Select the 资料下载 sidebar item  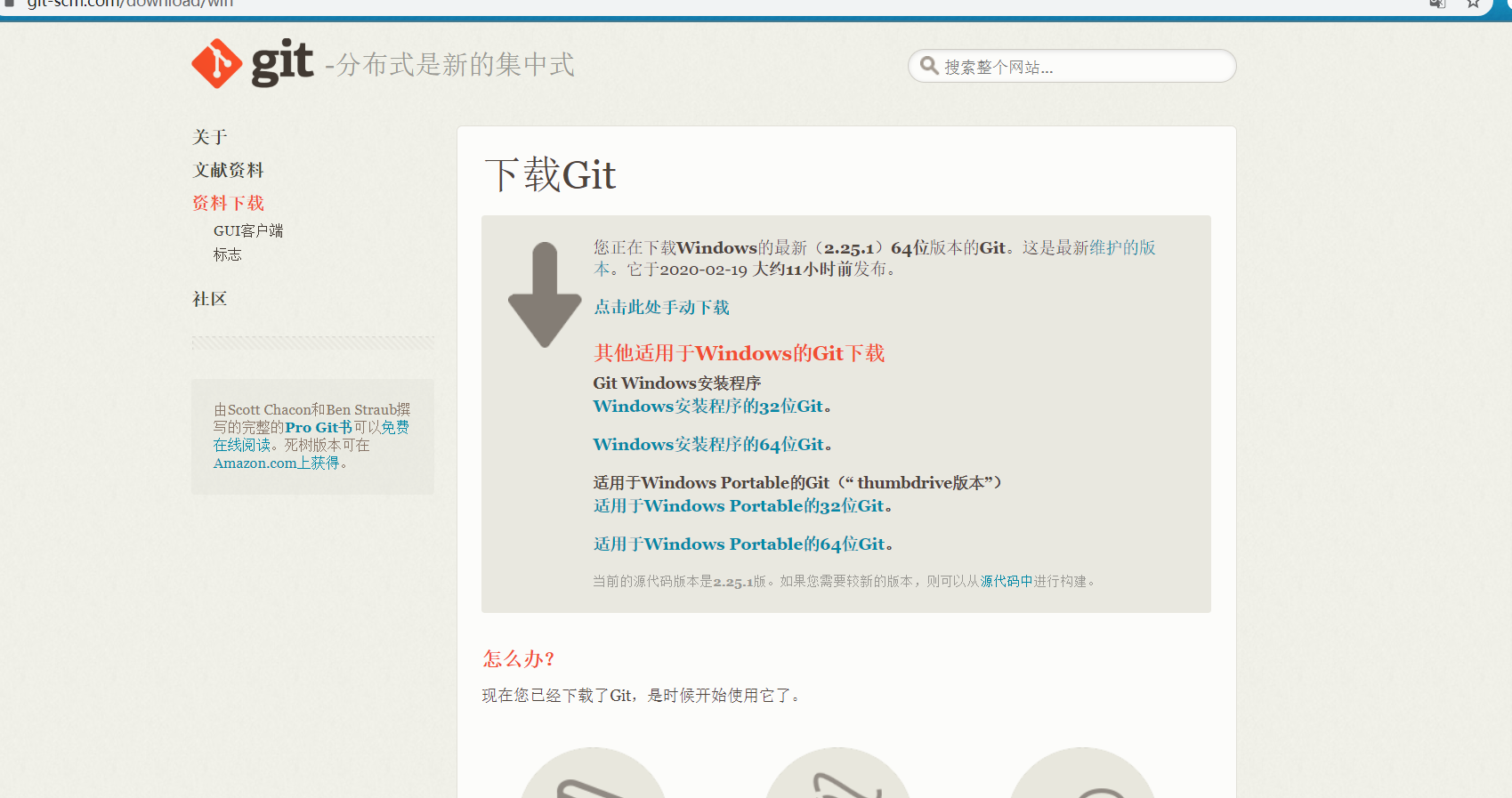tap(229, 203)
